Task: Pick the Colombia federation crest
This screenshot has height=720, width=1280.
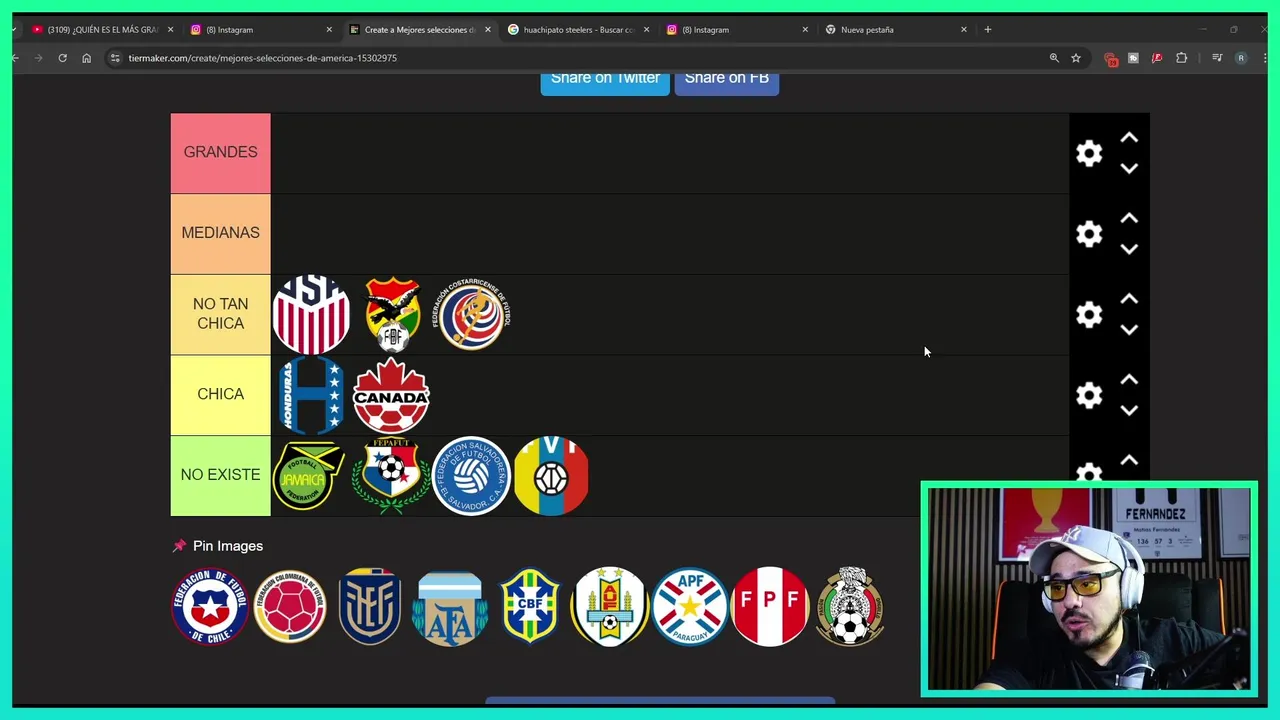Action: (x=290, y=606)
